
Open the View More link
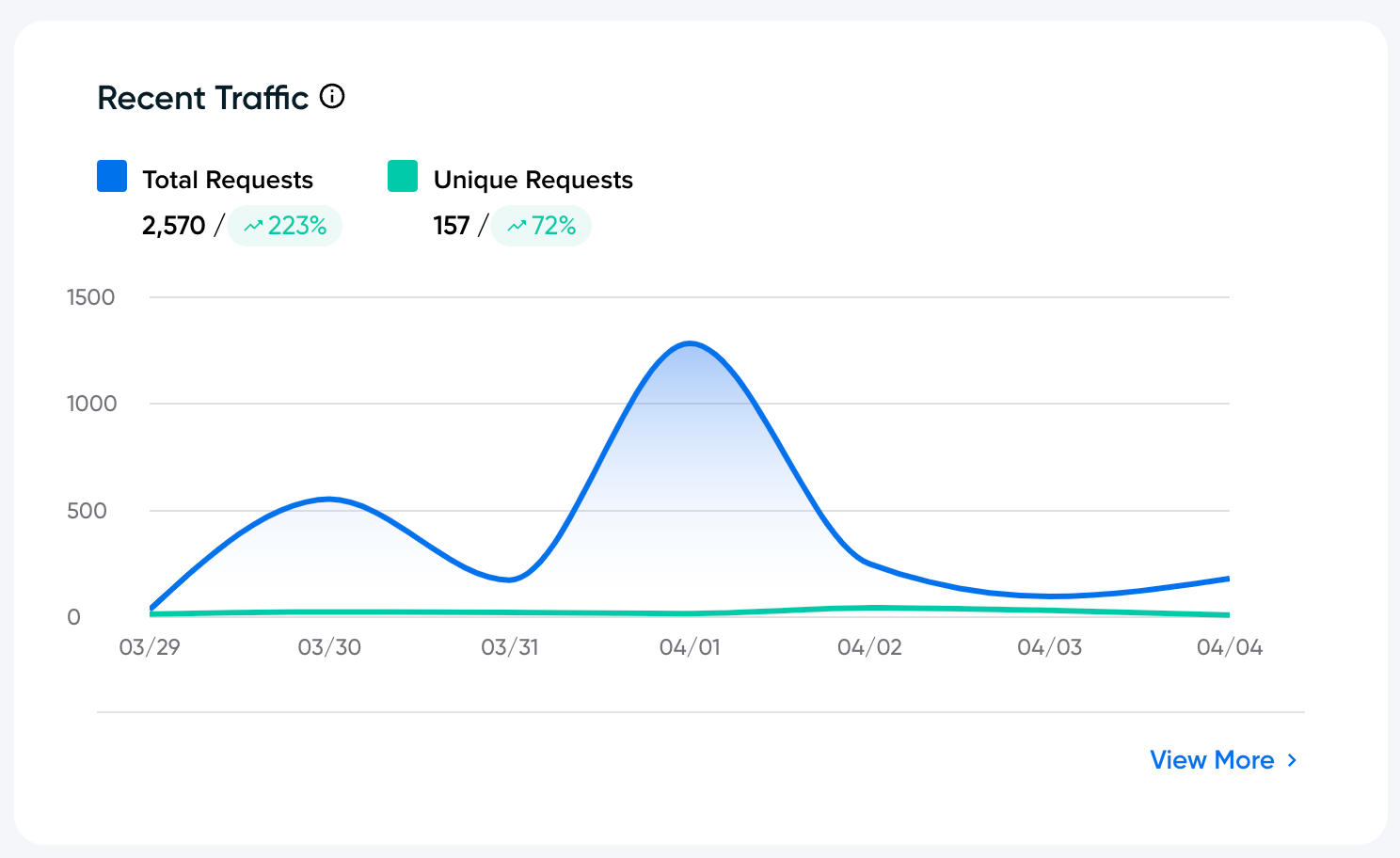[1212, 760]
